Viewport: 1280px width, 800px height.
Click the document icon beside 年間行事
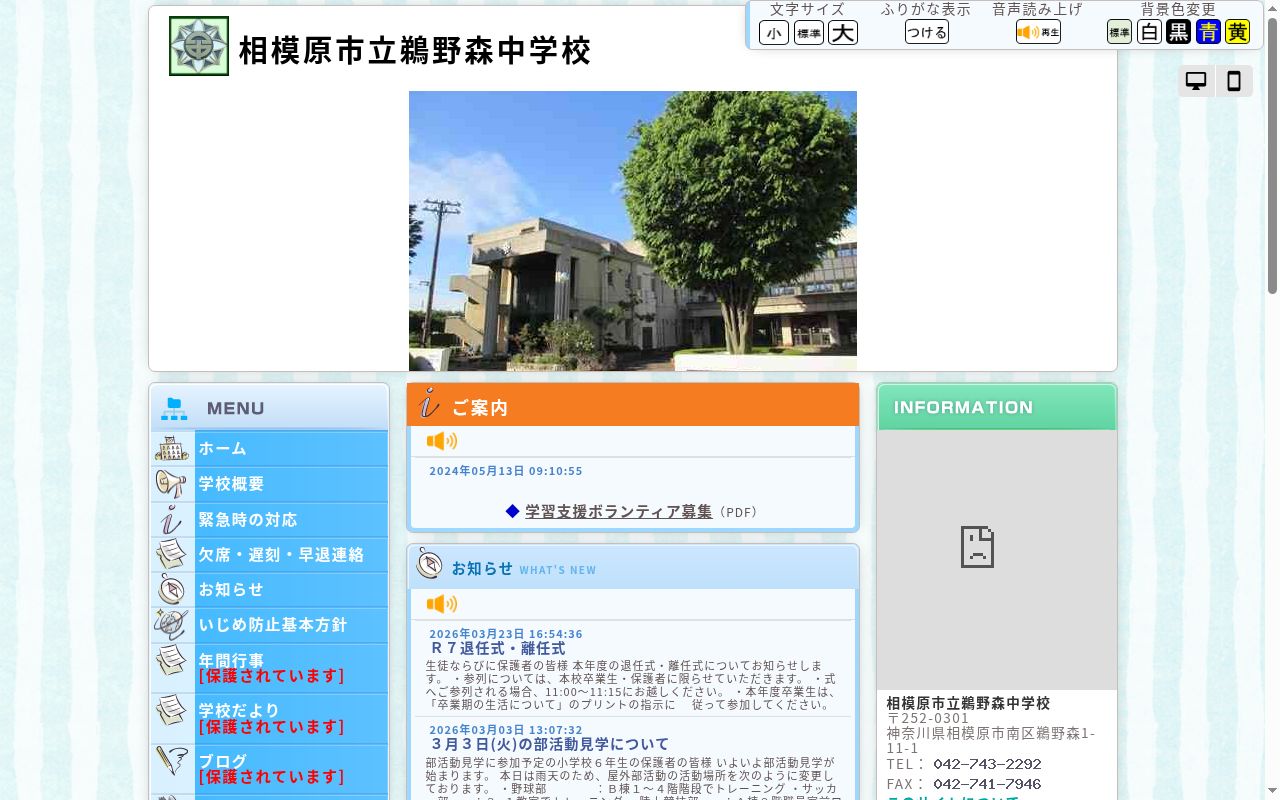(x=172, y=660)
